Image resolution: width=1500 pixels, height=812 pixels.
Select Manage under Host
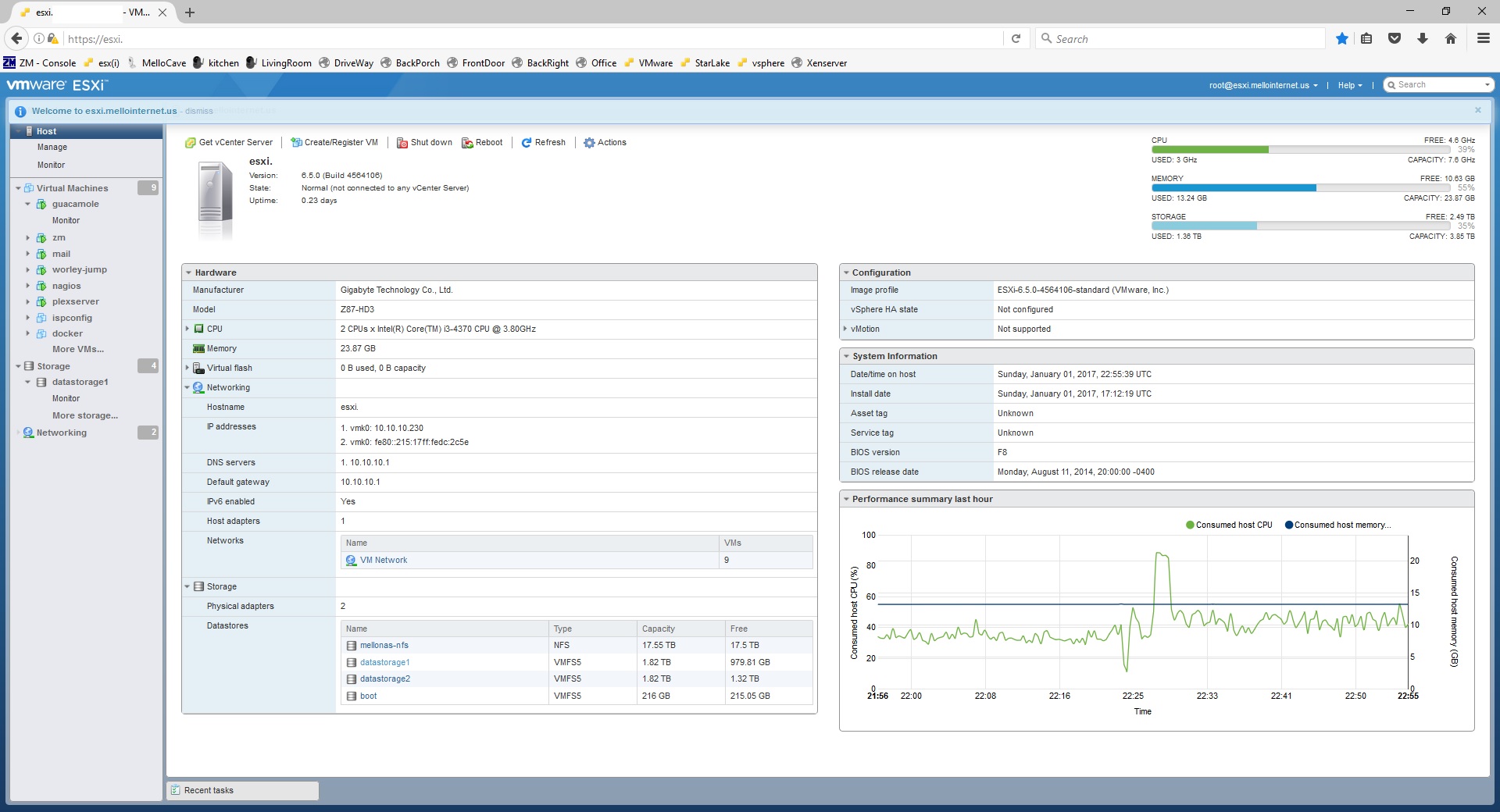click(52, 147)
